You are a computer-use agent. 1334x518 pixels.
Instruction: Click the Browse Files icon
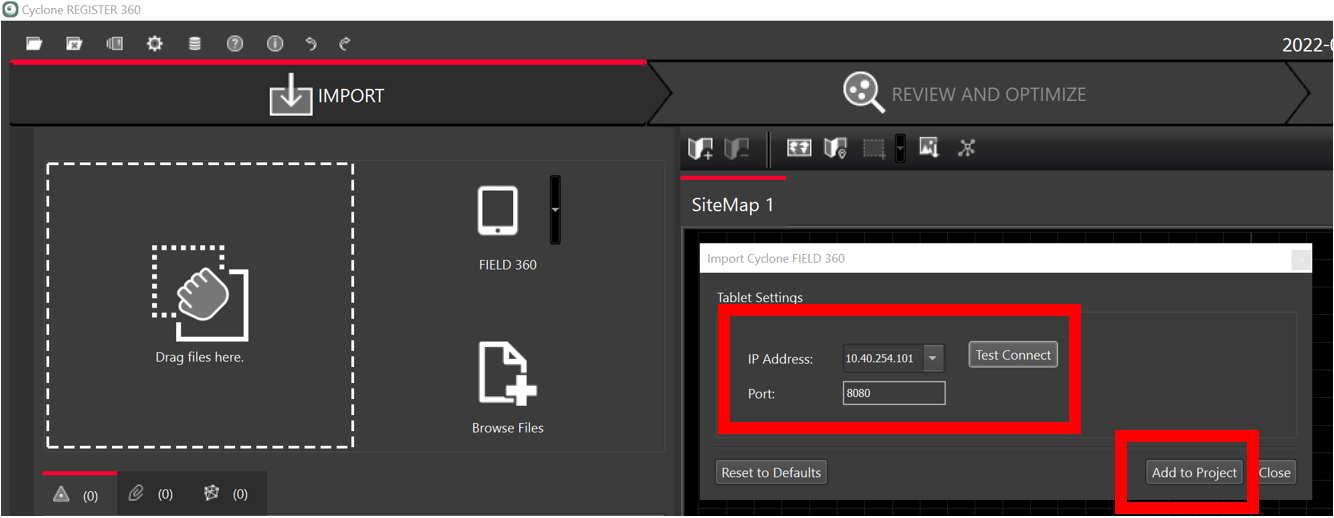pos(508,374)
